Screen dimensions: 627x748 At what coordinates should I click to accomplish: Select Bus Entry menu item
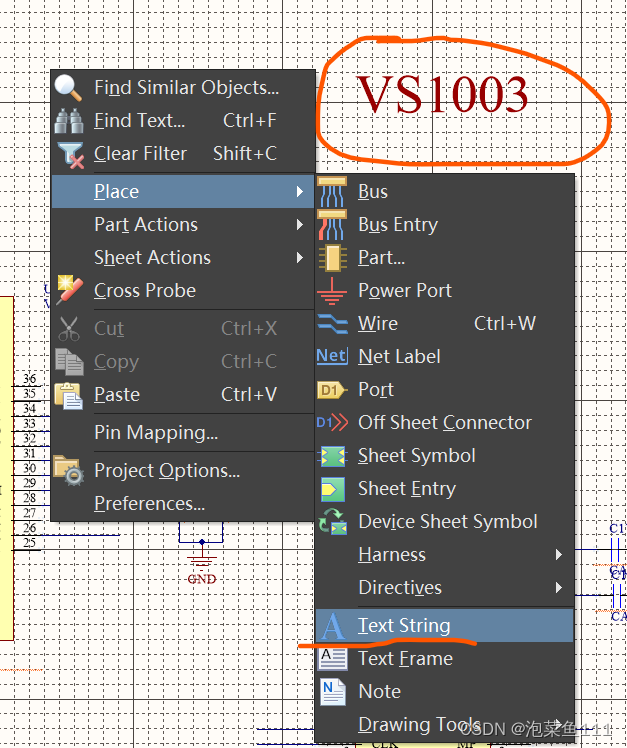click(444, 225)
